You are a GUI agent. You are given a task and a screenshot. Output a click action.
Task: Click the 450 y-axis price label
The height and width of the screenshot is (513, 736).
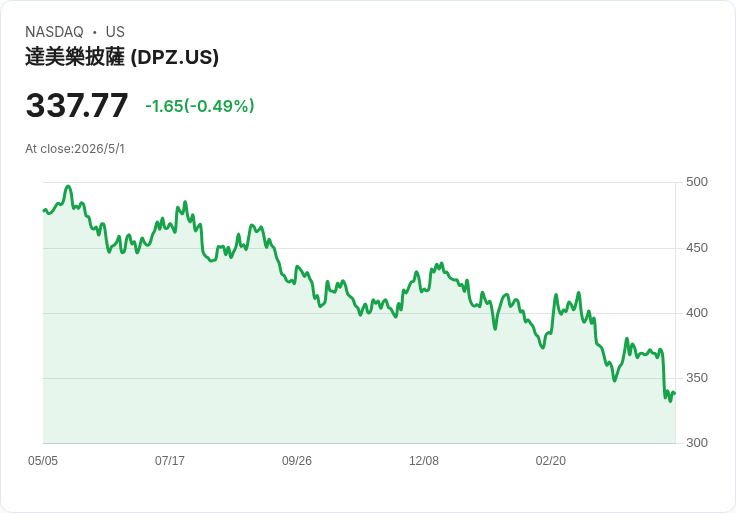pyautogui.click(x=697, y=248)
